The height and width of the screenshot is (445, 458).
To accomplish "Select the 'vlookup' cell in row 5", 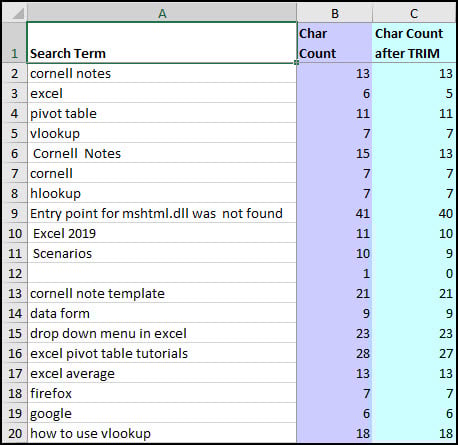I will [x=162, y=133].
